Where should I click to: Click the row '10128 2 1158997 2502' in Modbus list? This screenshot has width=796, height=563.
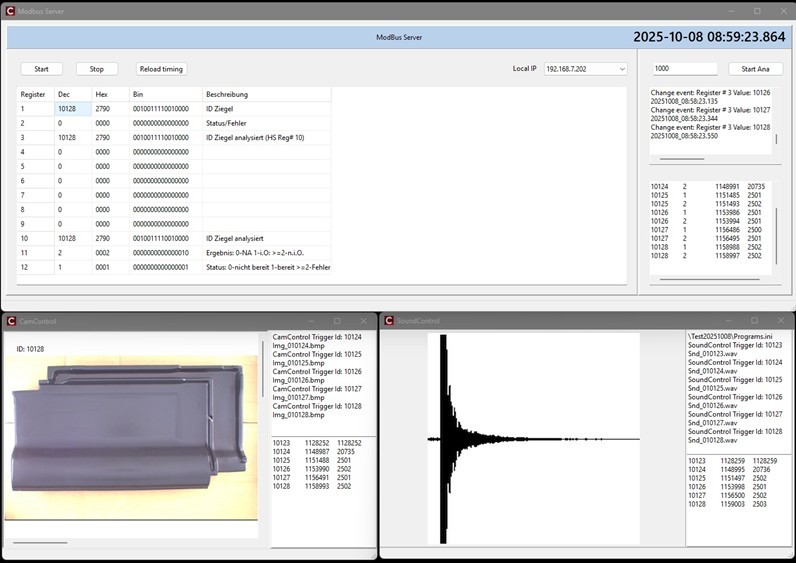point(708,256)
